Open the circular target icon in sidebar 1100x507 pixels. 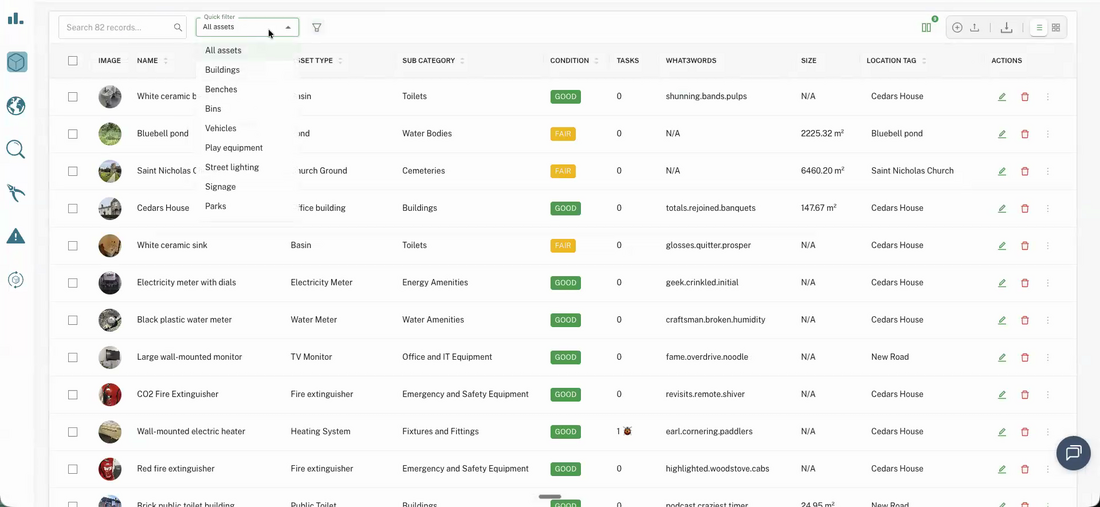[x=15, y=280]
